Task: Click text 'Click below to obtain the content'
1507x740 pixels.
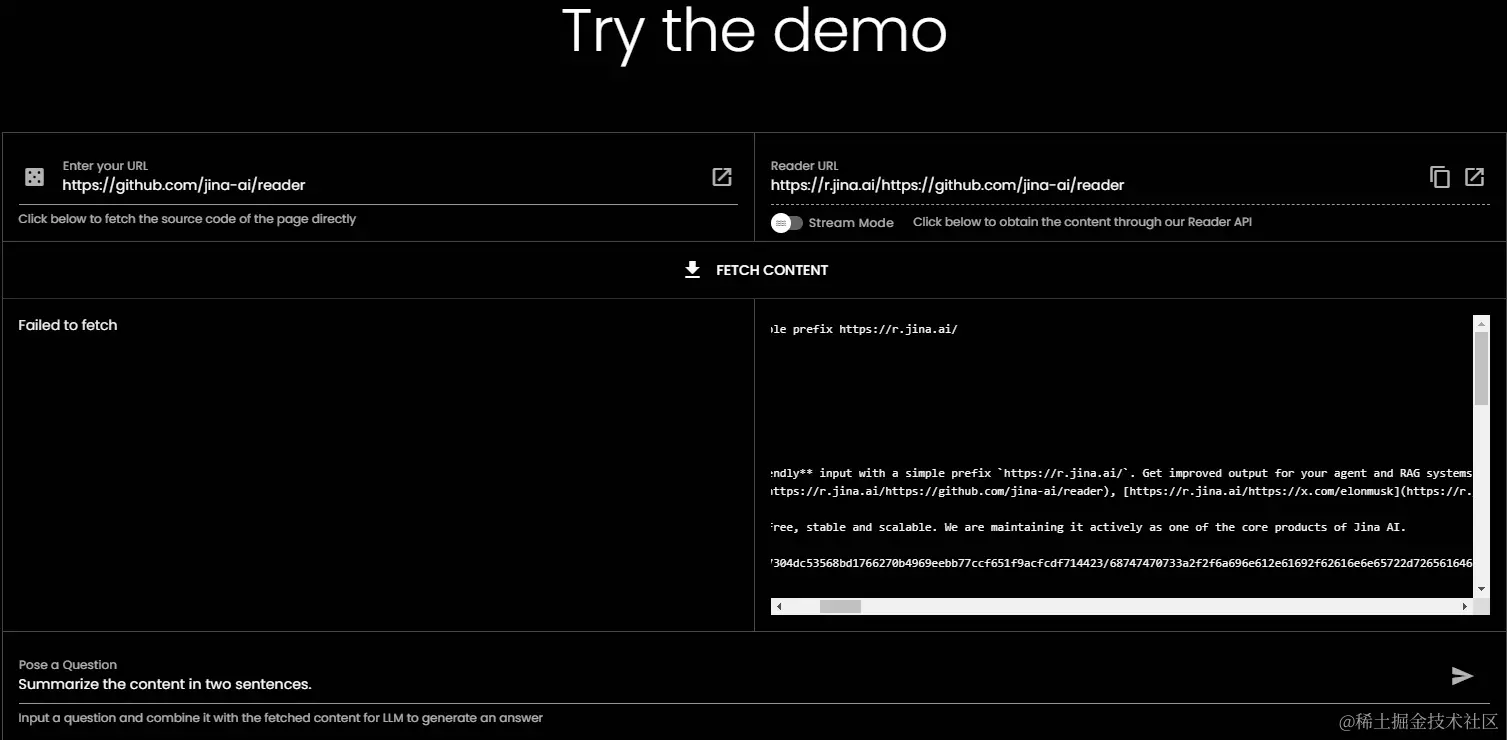Action: (x=1082, y=222)
